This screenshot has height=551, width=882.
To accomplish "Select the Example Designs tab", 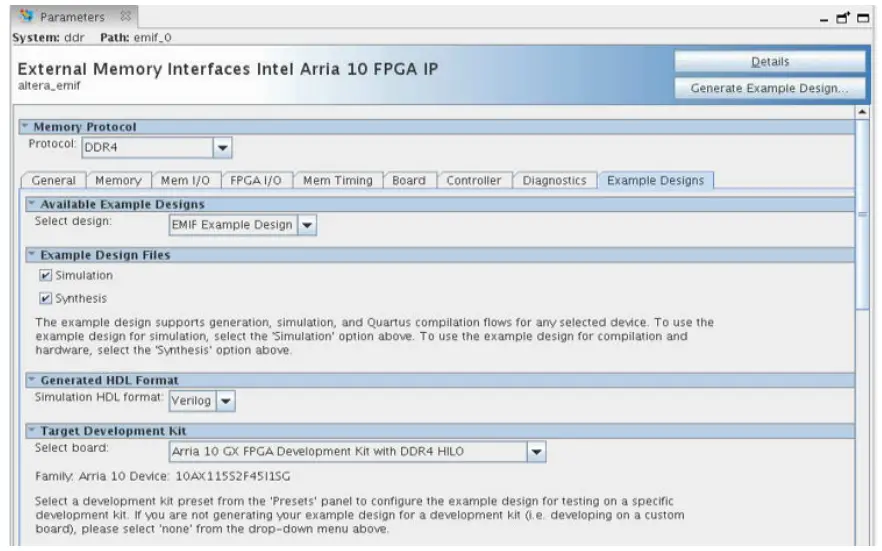I will (x=656, y=180).
